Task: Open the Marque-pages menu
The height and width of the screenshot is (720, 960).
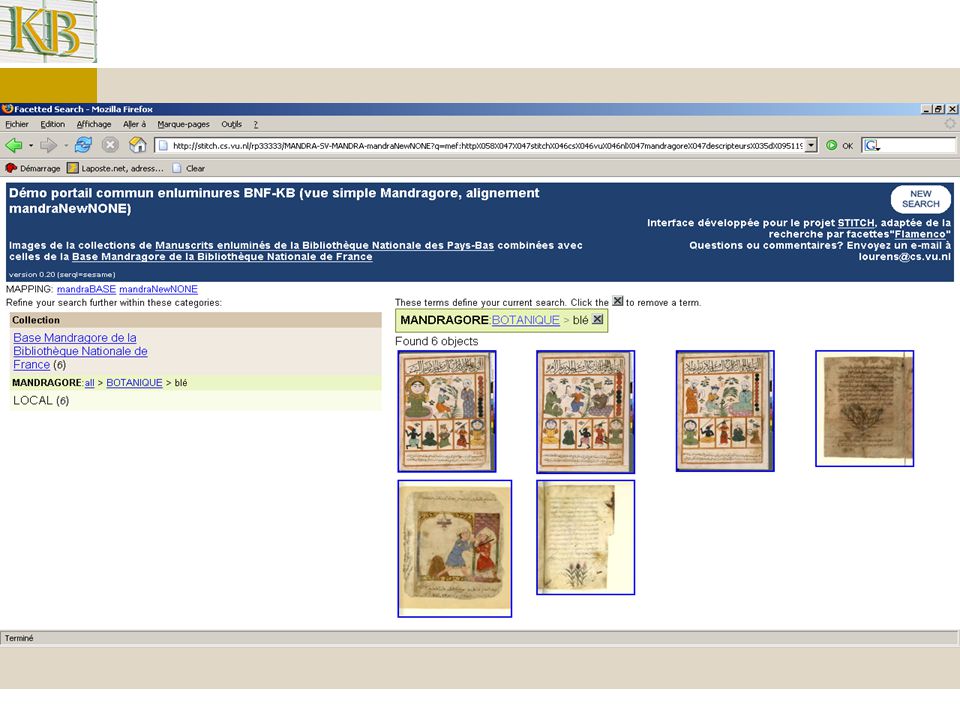Action: point(183,124)
